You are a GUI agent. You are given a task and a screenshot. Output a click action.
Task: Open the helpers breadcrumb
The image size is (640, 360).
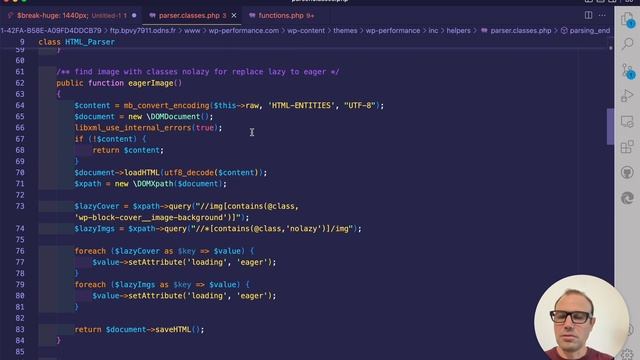click(458, 31)
